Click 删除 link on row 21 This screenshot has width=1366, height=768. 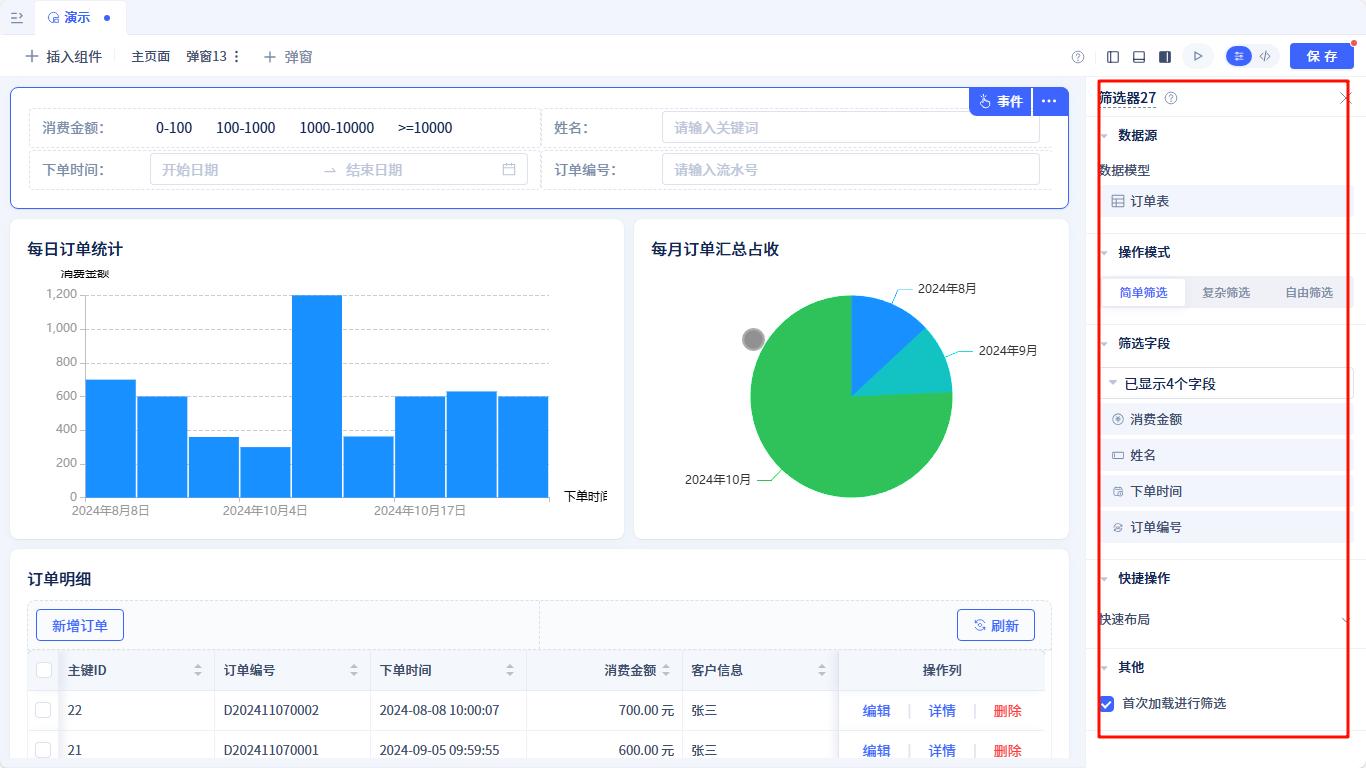1007,750
